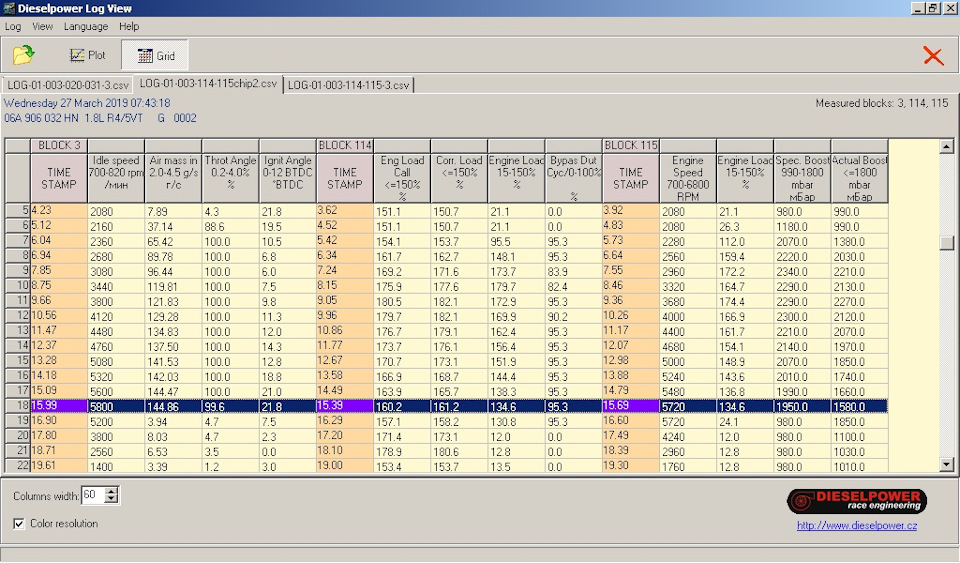The width and height of the screenshot is (960, 563).
Task: Click Corr. Load column header
Action: (x=459, y=178)
